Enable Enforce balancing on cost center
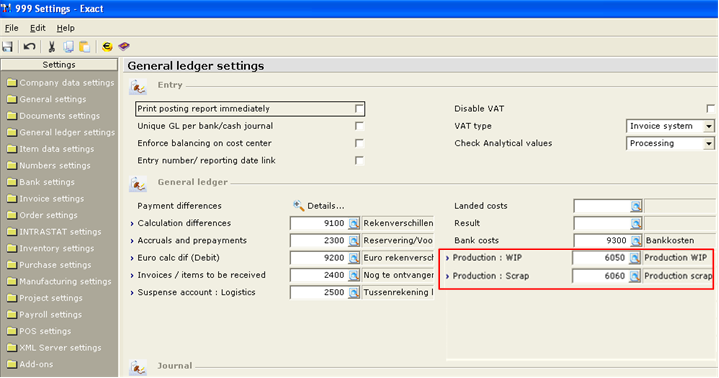Viewport: 719px width, 378px height. (x=359, y=143)
